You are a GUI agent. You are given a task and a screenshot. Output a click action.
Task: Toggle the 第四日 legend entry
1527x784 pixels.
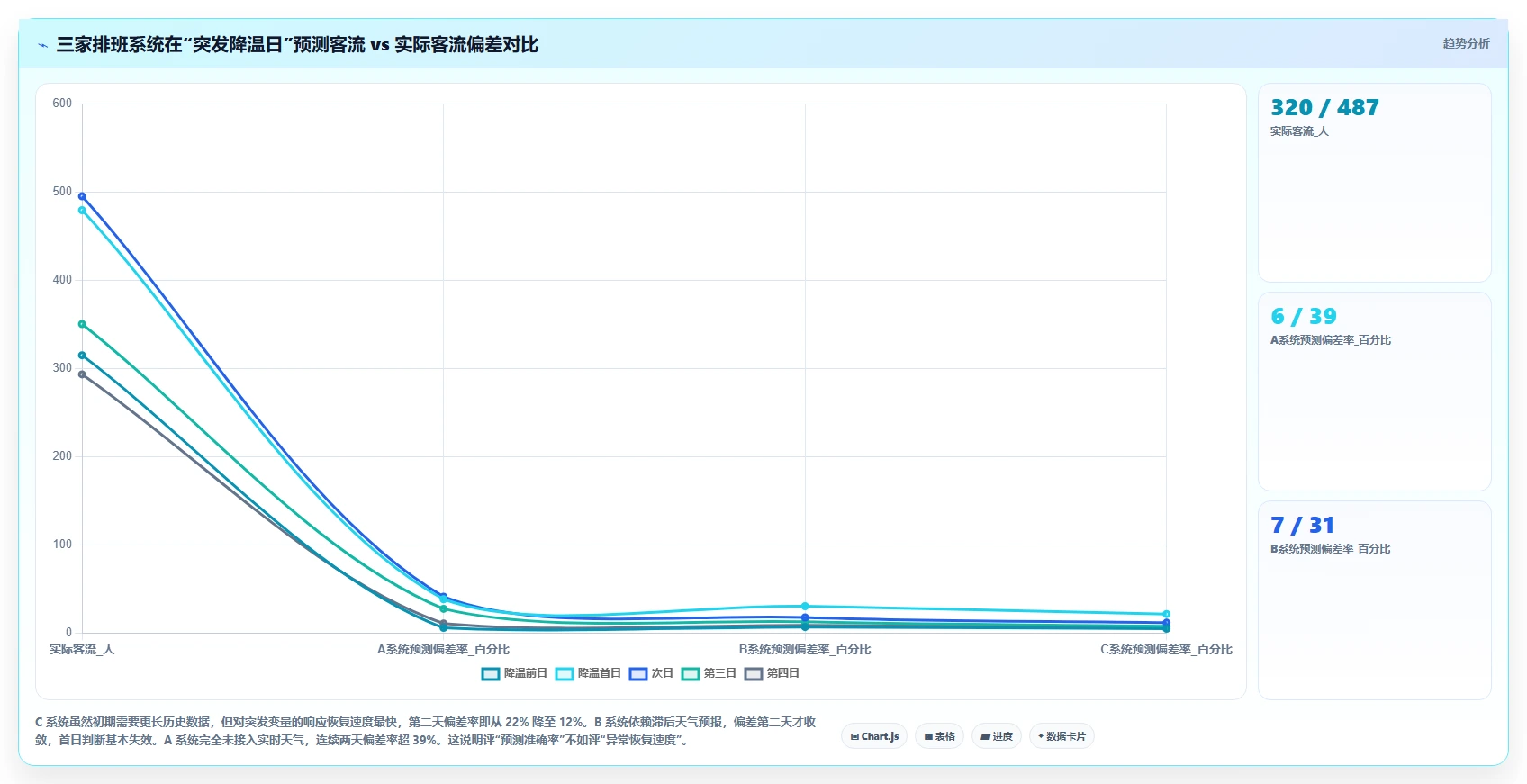tap(772, 673)
